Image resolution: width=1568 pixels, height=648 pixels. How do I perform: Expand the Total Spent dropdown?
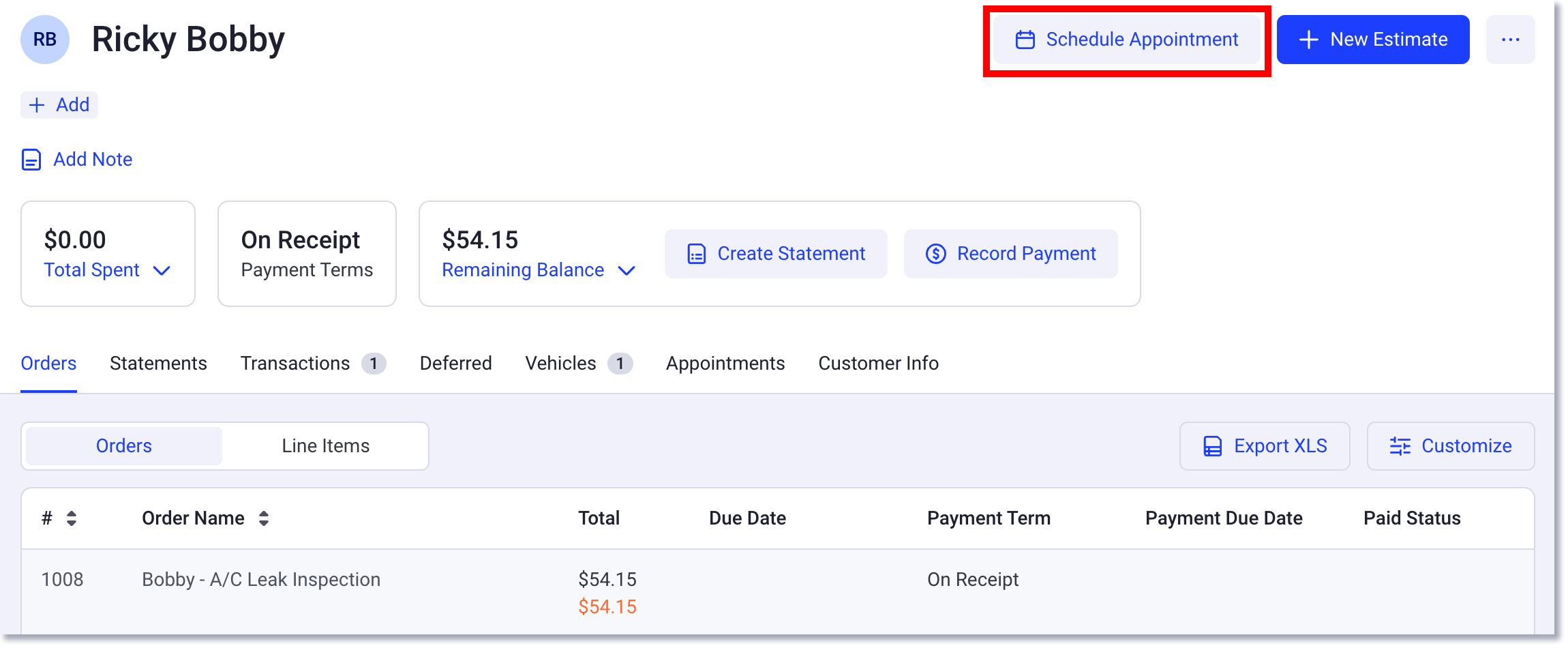click(x=162, y=270)
